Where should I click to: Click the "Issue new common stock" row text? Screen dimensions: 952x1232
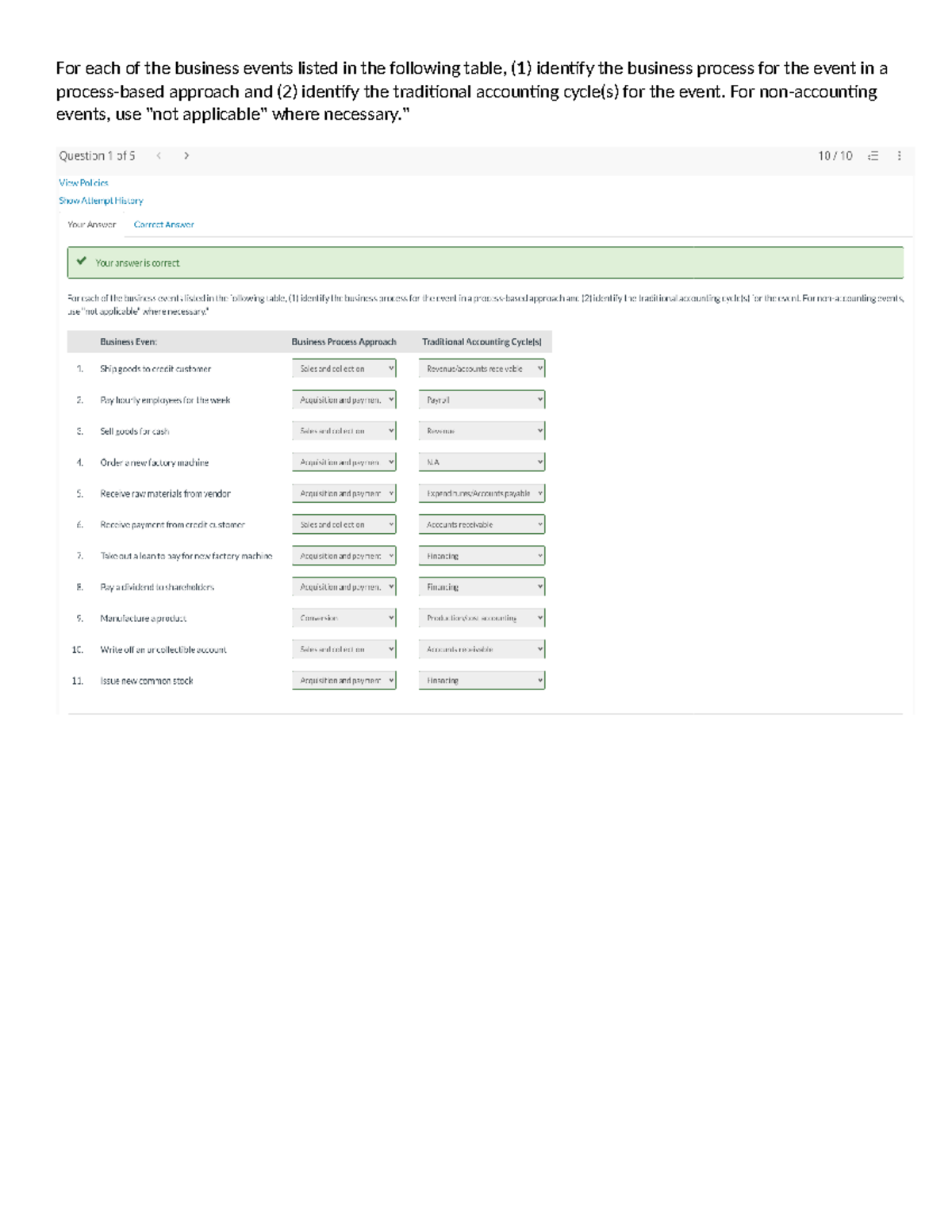tap(146, 681)
